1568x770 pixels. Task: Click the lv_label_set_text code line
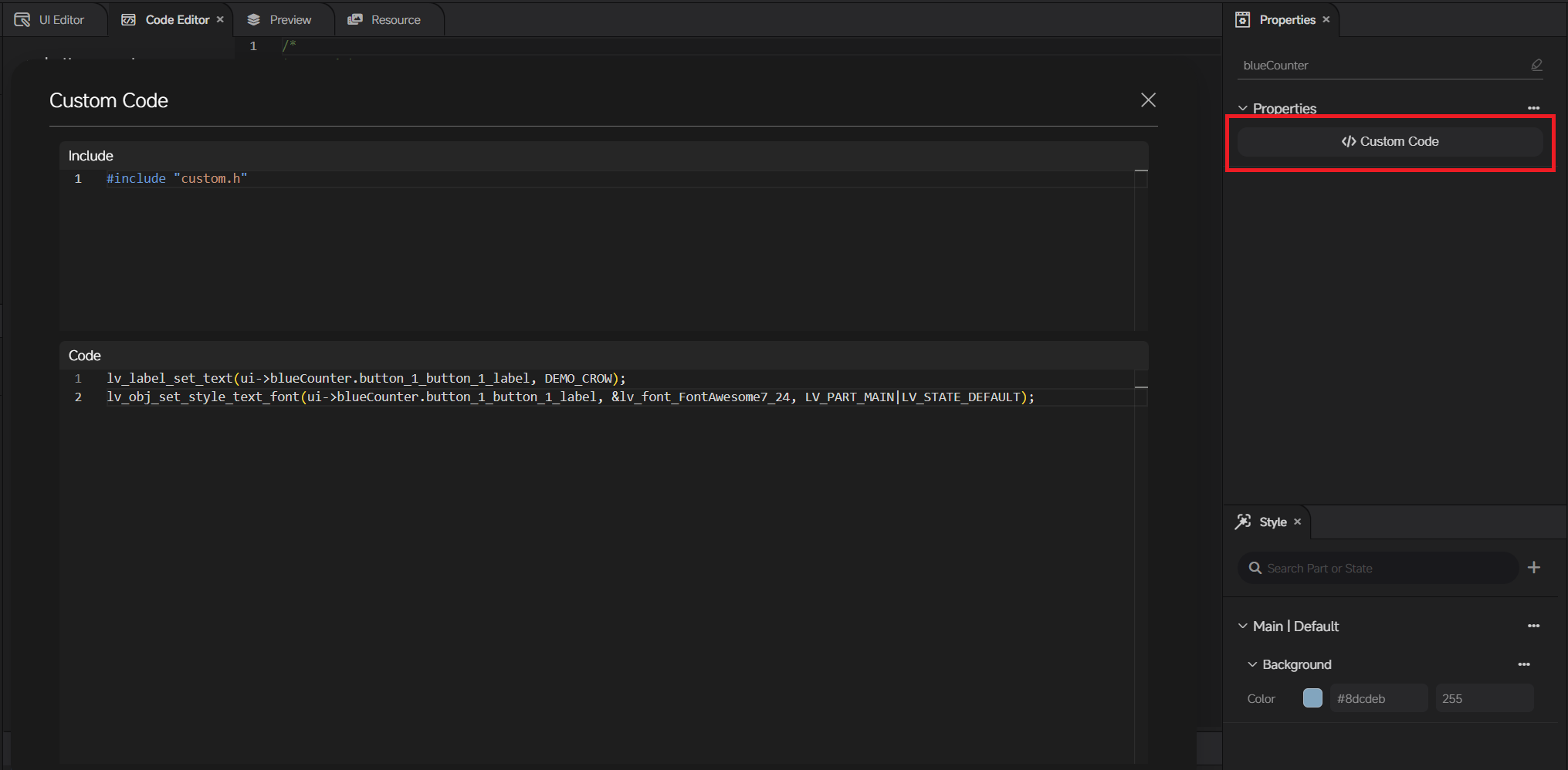click(x=366, y=378)
